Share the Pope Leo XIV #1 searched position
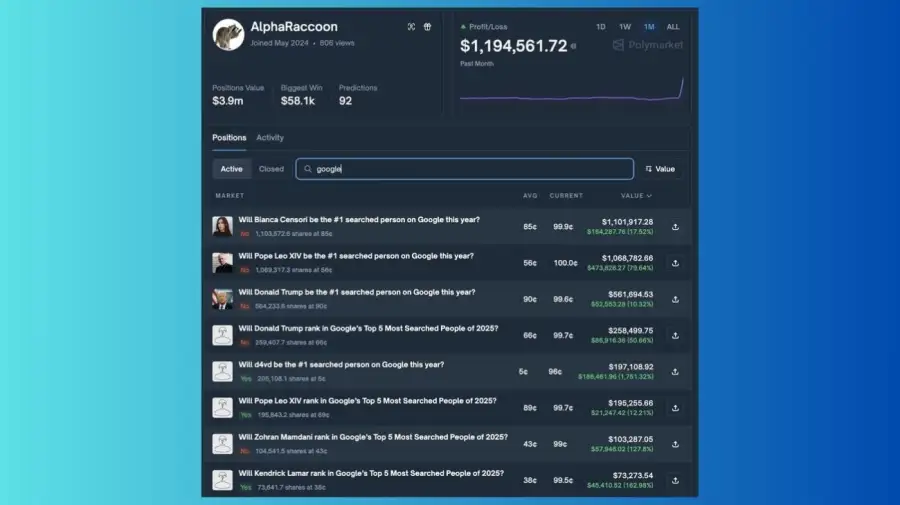 [x=675, y=263]
